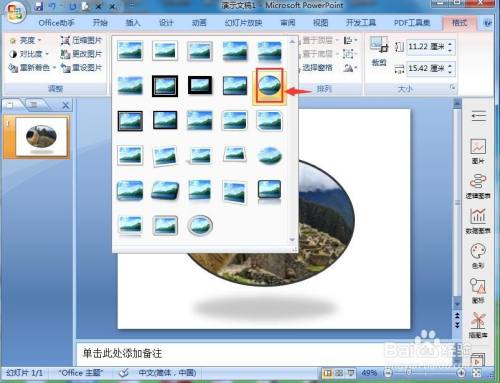Apply the highlighted Beveled Oval Black picture style

point(269,86)
